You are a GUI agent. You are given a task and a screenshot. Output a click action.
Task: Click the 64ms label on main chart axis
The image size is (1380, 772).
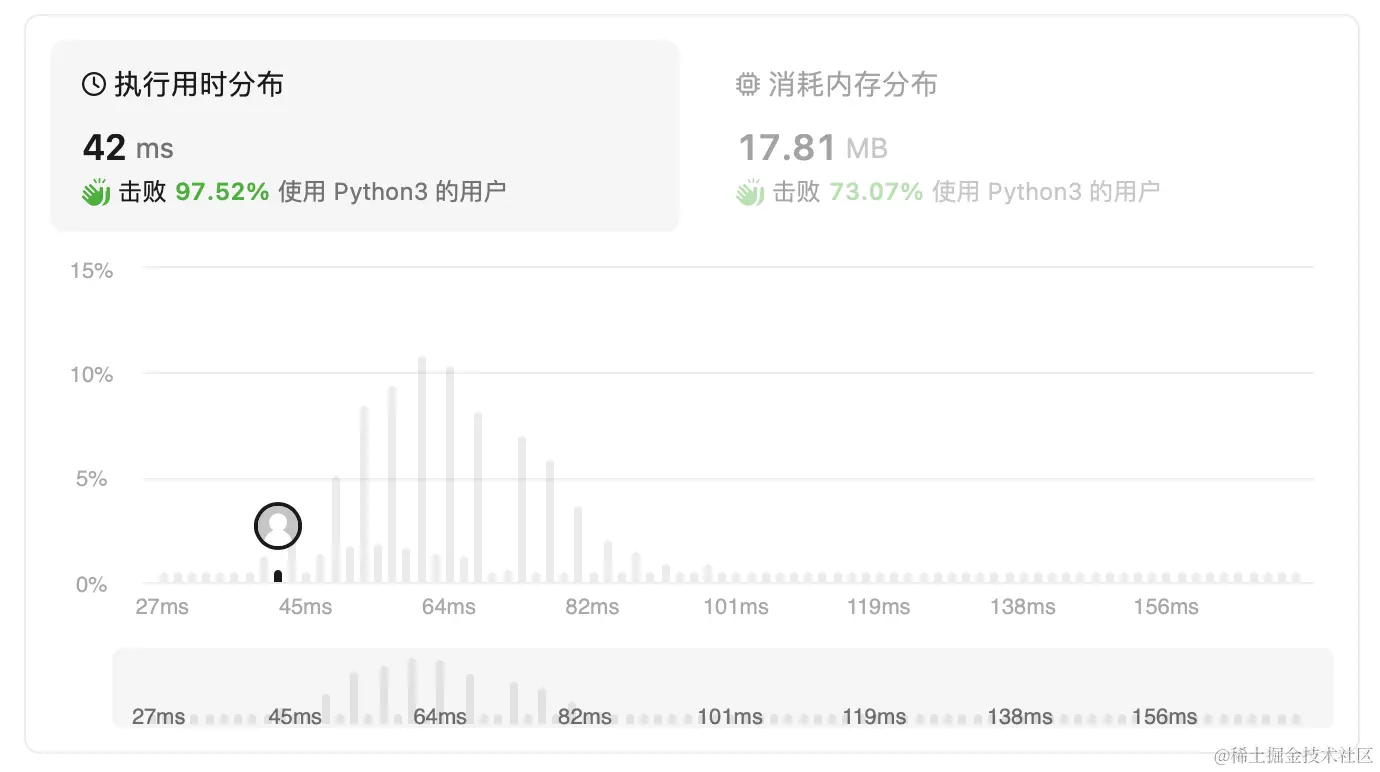coord(448,607)
